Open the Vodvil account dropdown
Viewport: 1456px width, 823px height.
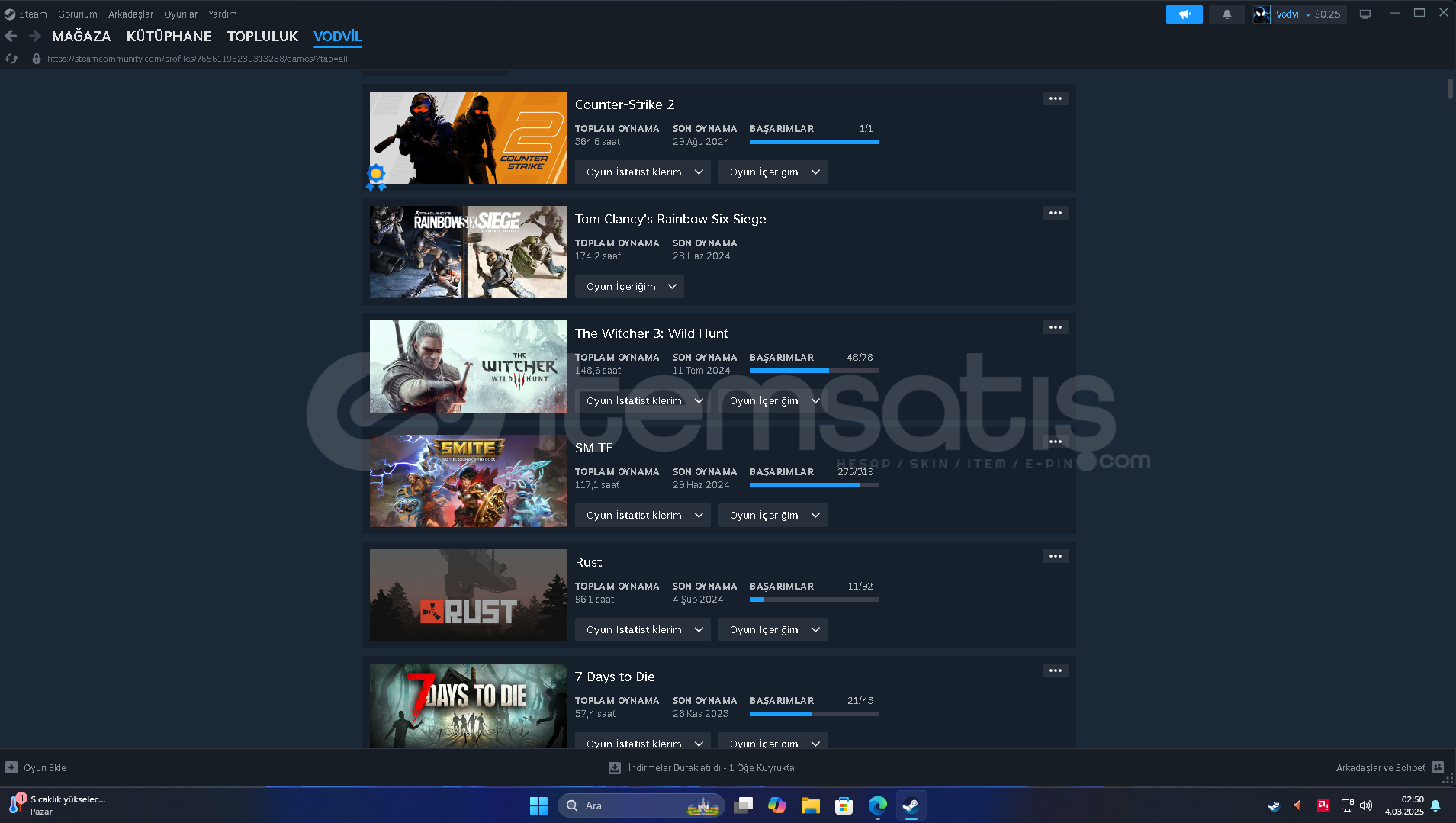(x=1293, y=14)
